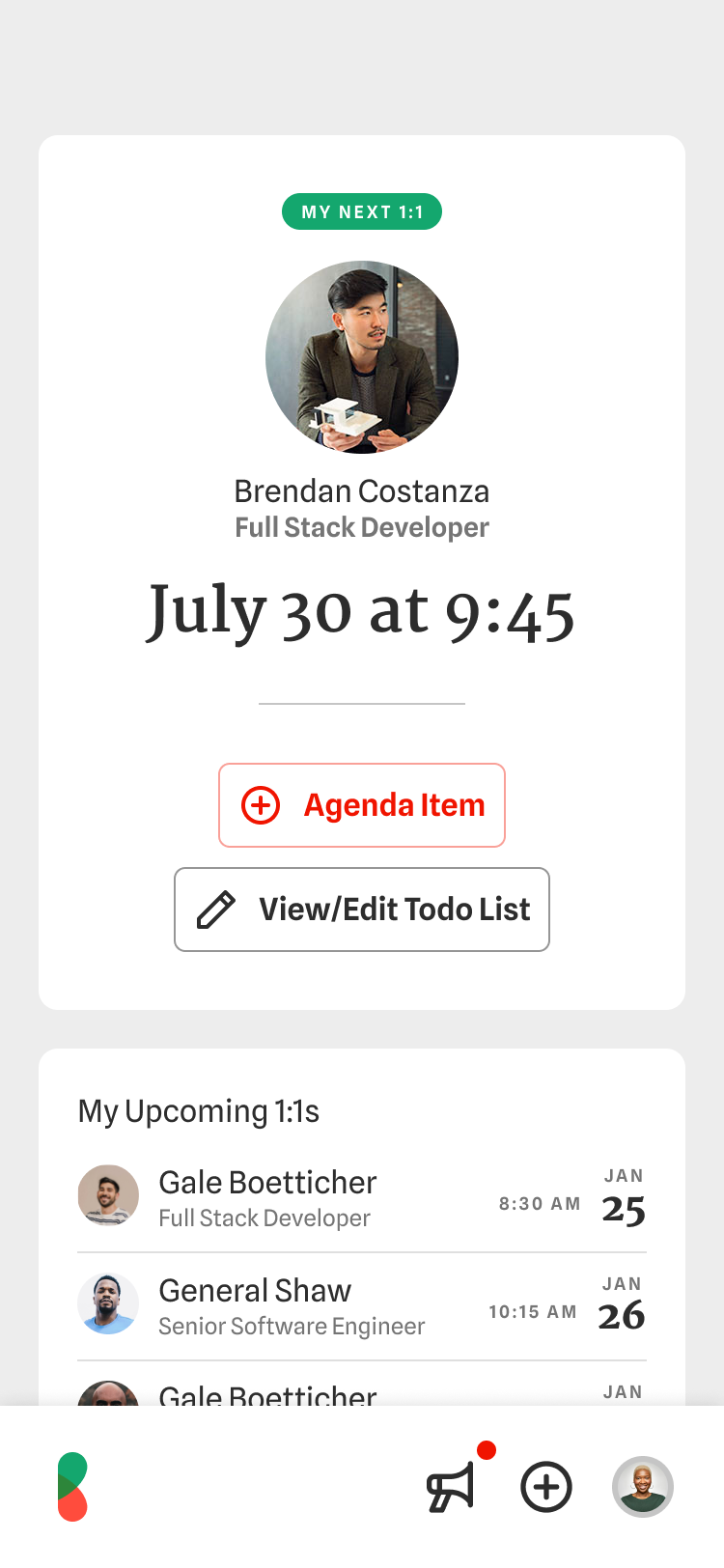Tap the 10:15 AM meeting time

[533, 1312]
